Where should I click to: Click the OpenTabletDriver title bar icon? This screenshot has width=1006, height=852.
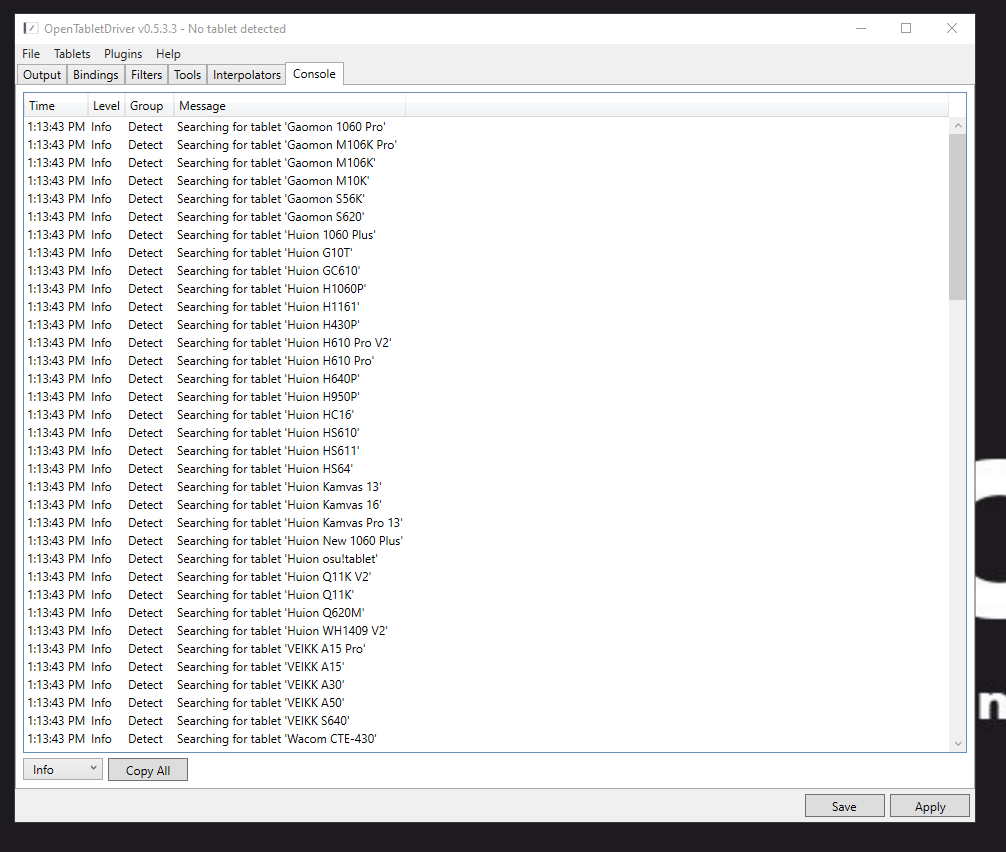(x=29, y=28)
